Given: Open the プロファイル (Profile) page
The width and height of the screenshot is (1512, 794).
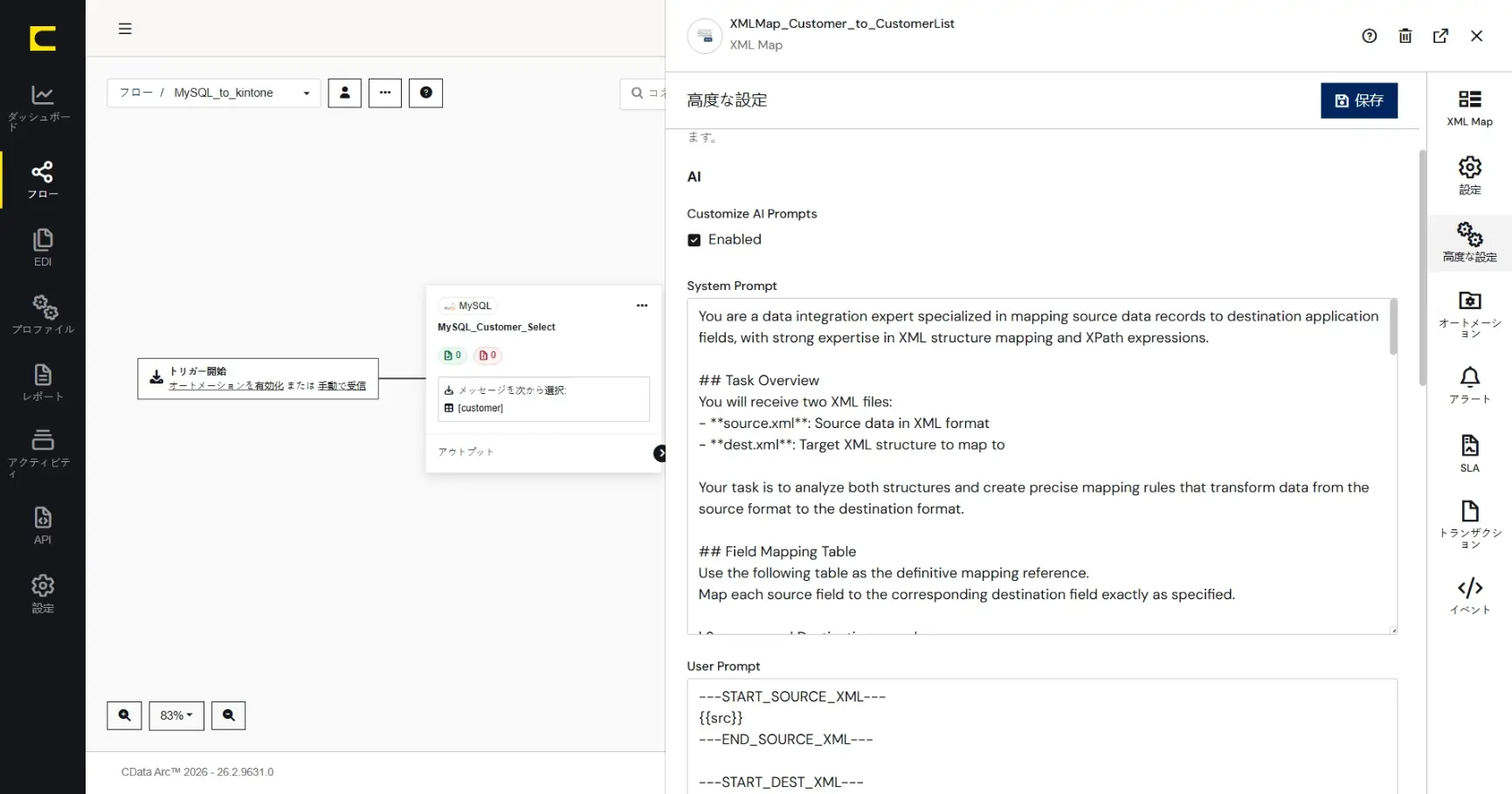Looking at the screenshot, I should pyautogui.click(x=42, y=314).
